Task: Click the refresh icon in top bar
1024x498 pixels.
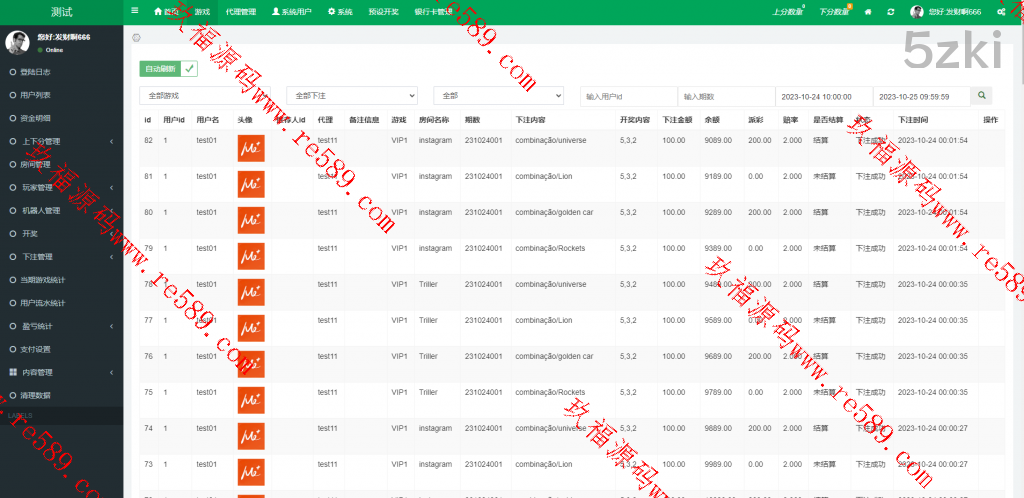Action: [x=890, y=12]
